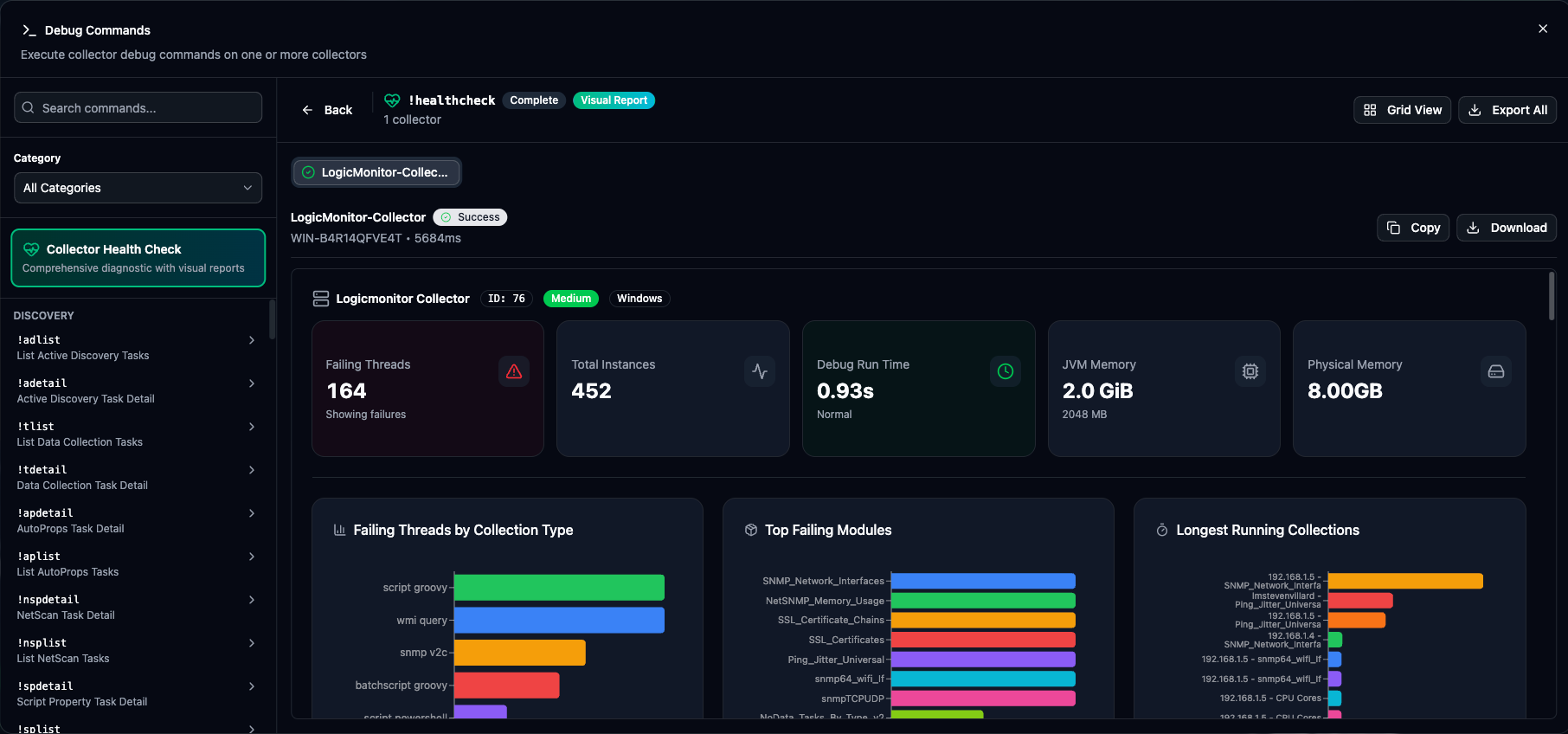
Task: Open the All Categories dropdown
Action: click(138, 188)
